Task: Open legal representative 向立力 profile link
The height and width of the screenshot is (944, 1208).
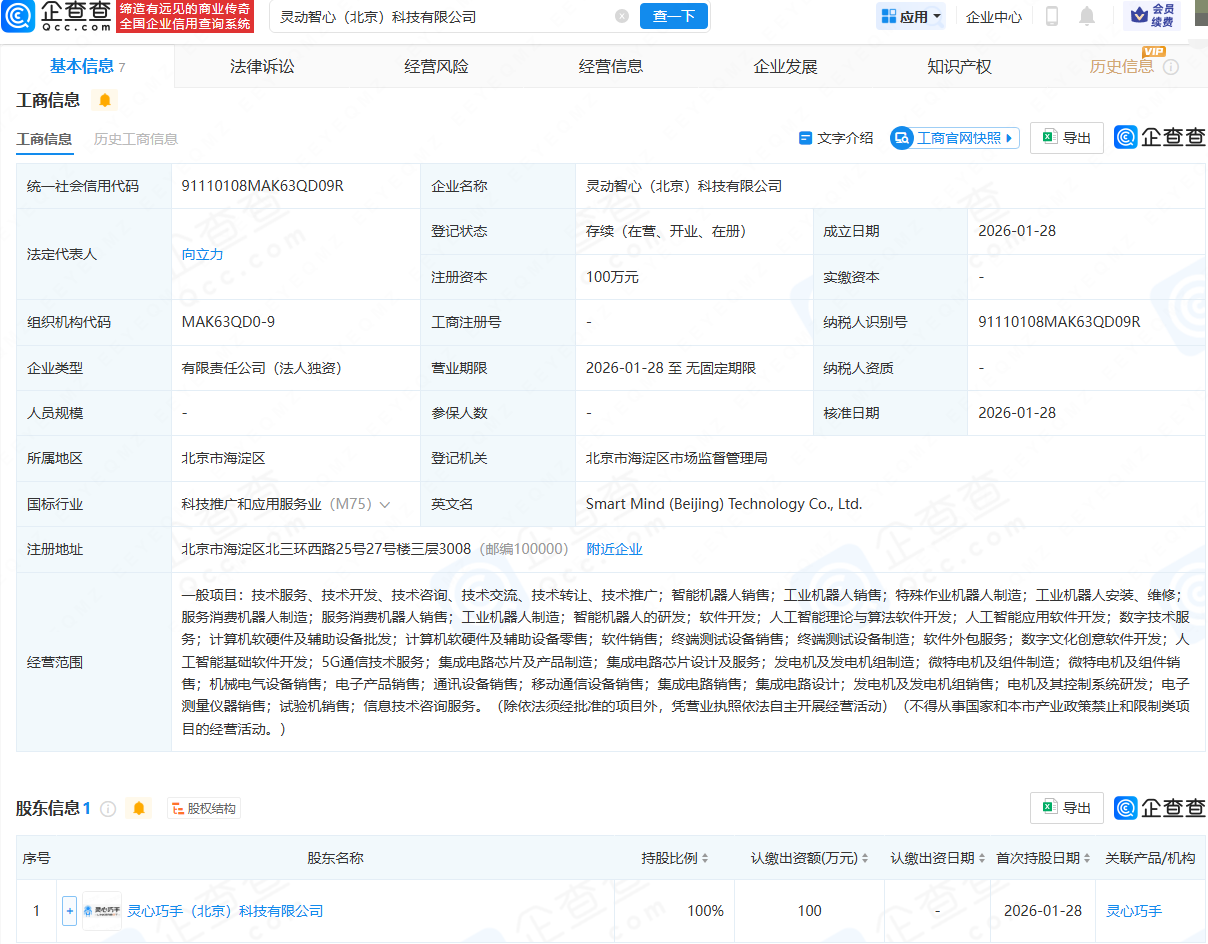Action: (201, 254)
